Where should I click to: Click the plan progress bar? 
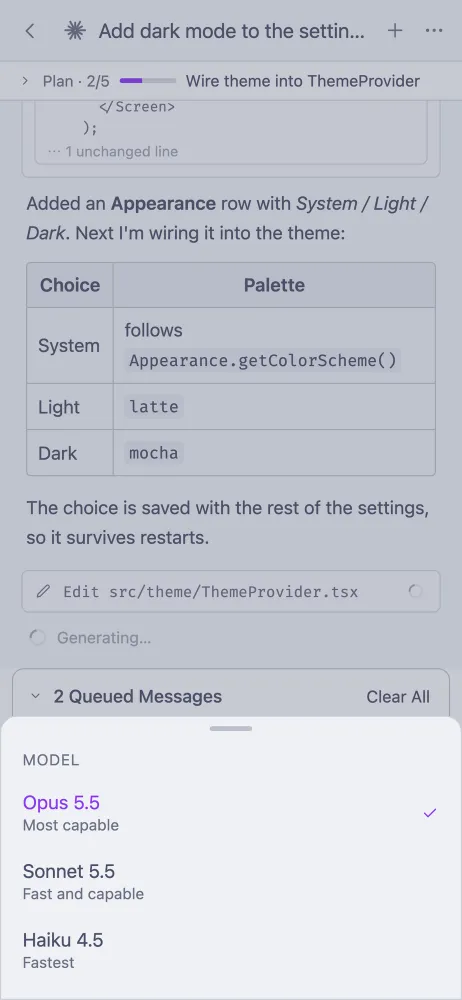[x=147, y=81]
